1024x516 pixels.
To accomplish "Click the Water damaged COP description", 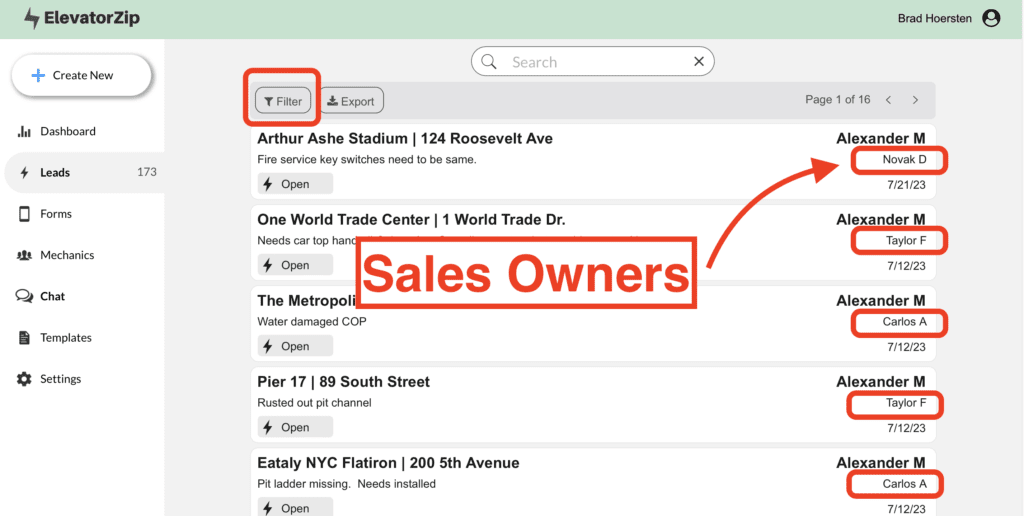I will click(312, 321).
